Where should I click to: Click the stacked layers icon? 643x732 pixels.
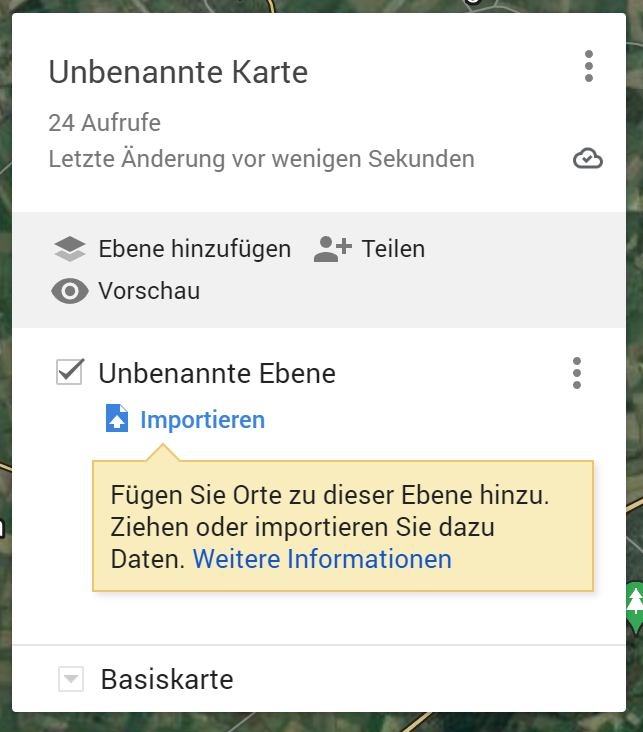pyautogui.click(x=70, y=249)
